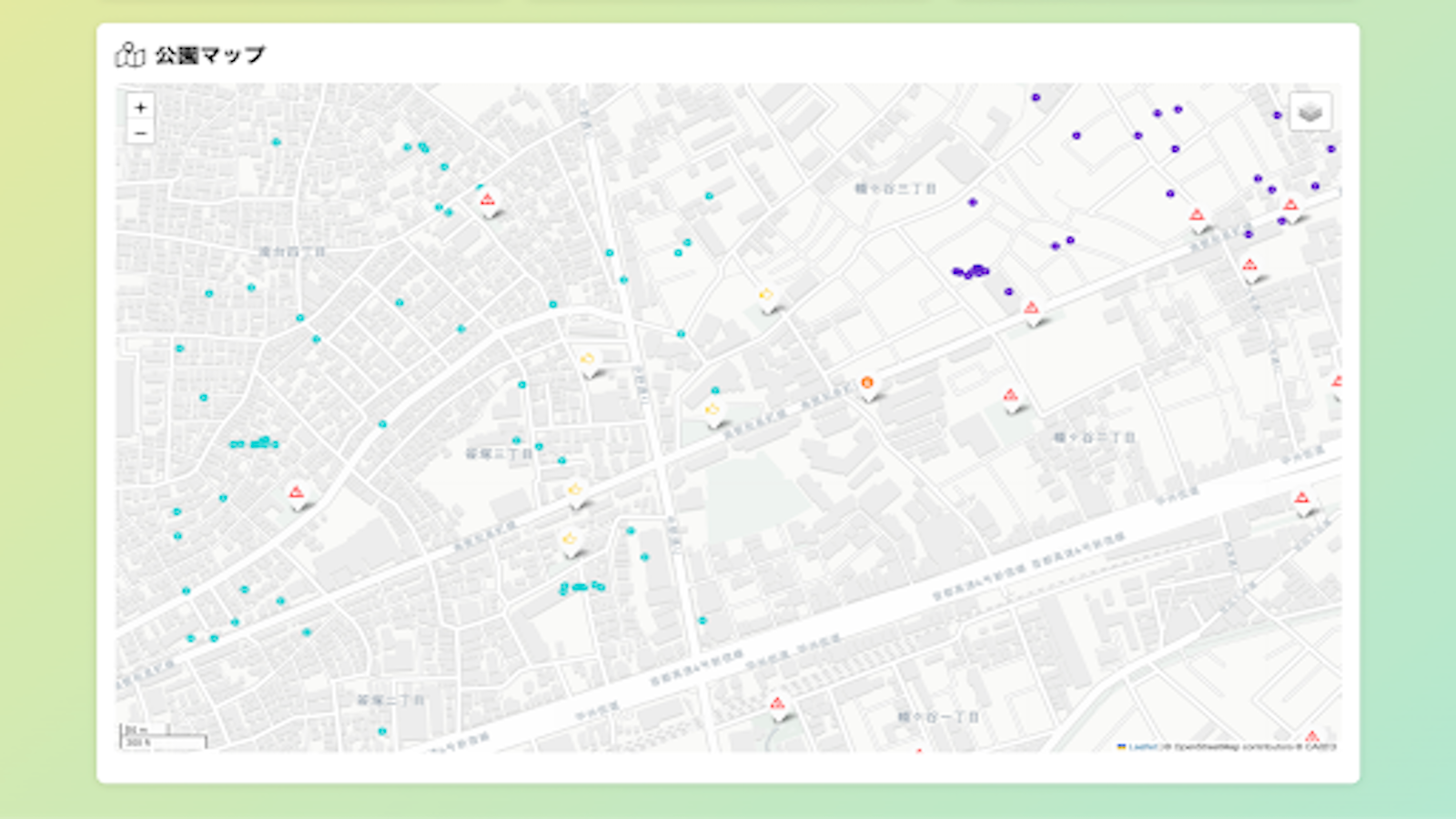The height and width of the screenshot is (819, 1456).
Task: Zoom in with the plus button
Action: tap(140, 107)
